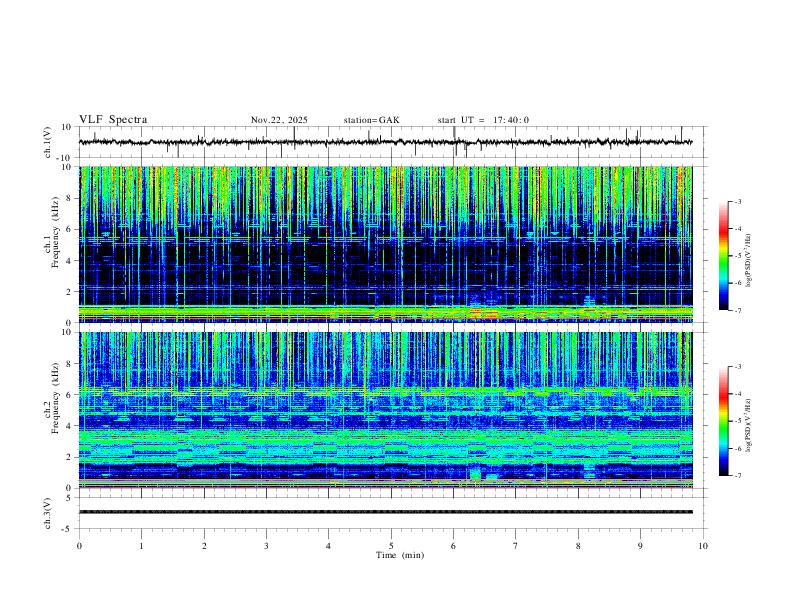Click time axis tick label "9"
The image size is (792, 612).
coord(640,546)
